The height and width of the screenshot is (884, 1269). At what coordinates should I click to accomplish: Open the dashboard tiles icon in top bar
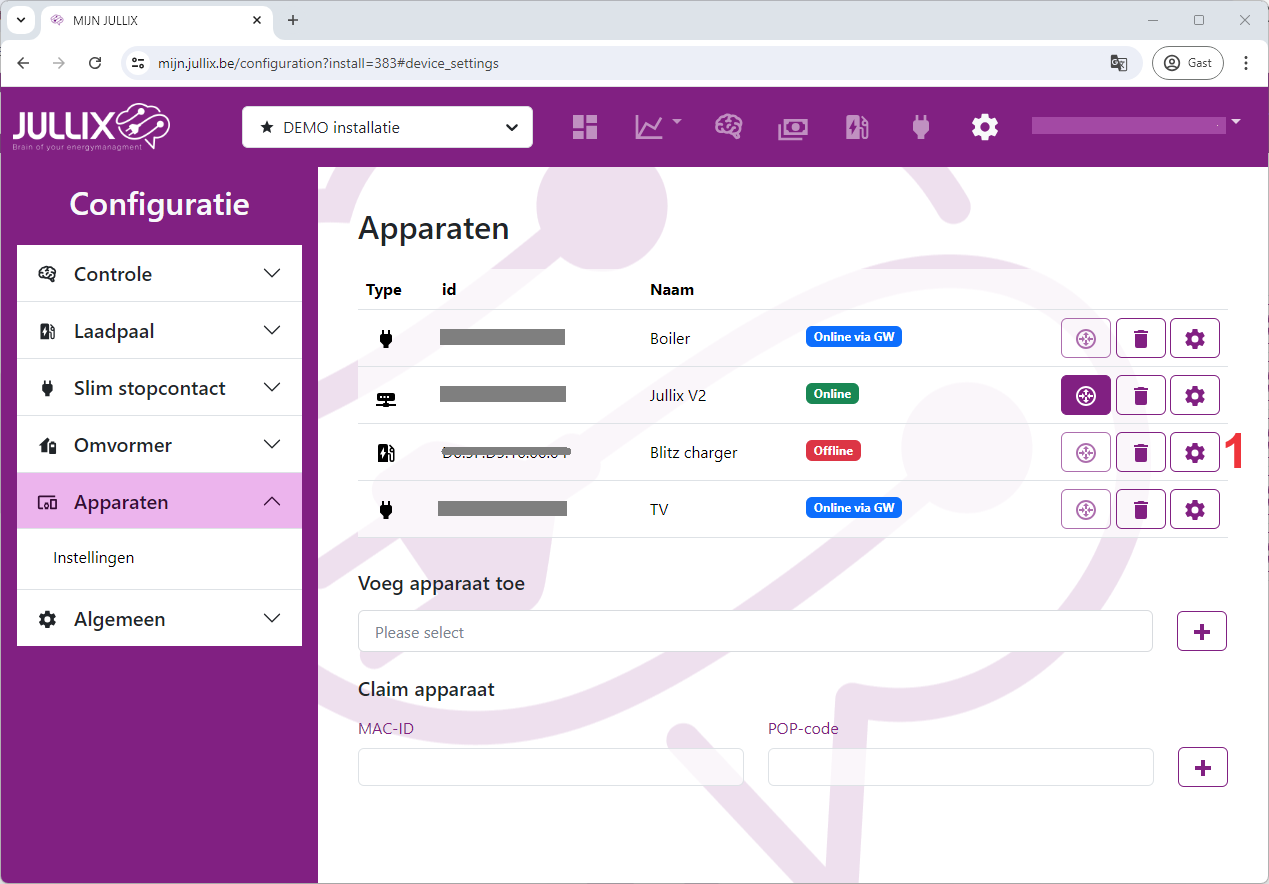point(585,127)
